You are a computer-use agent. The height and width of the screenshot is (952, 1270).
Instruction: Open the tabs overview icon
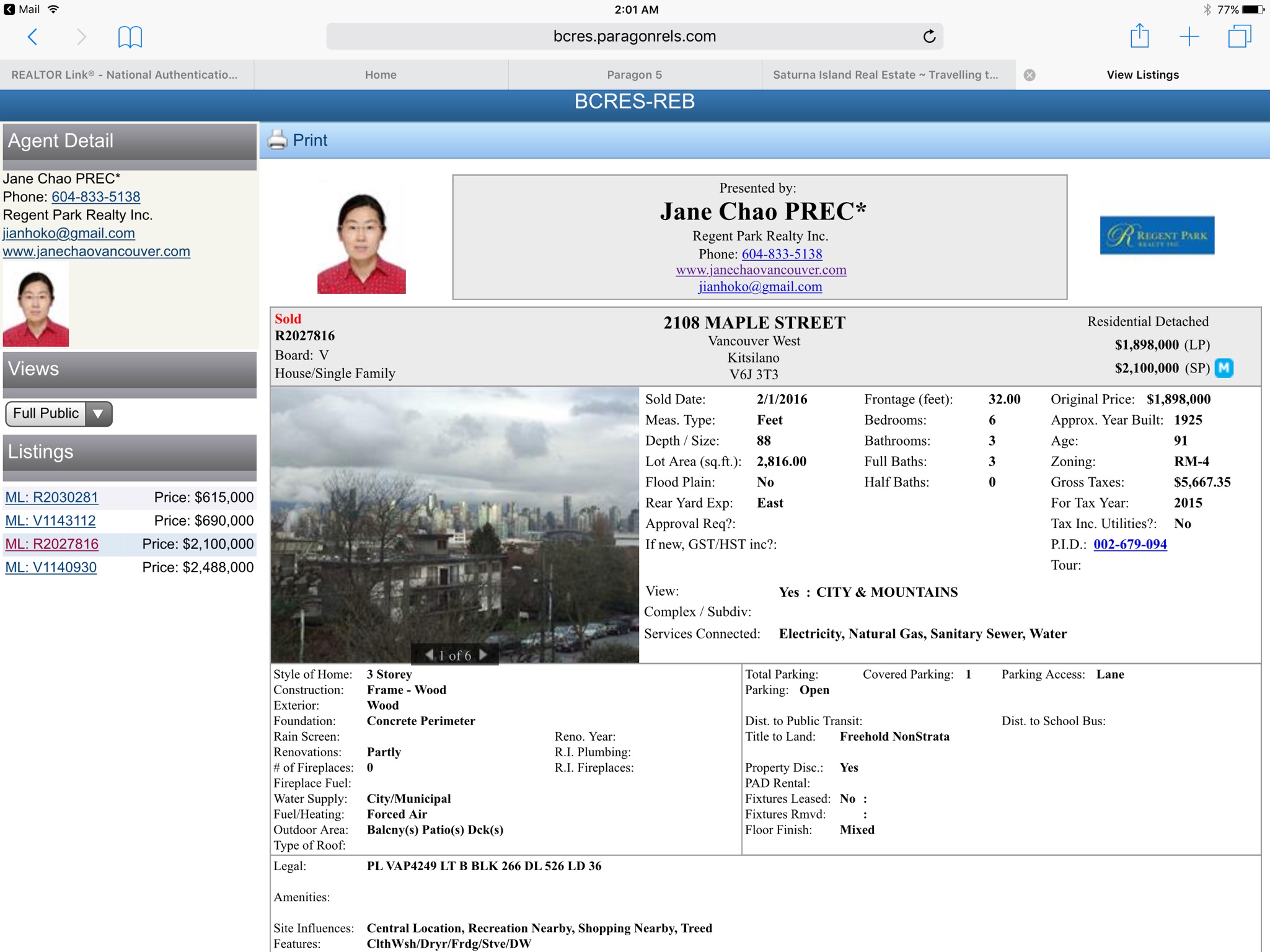(x=1240, y=37)
